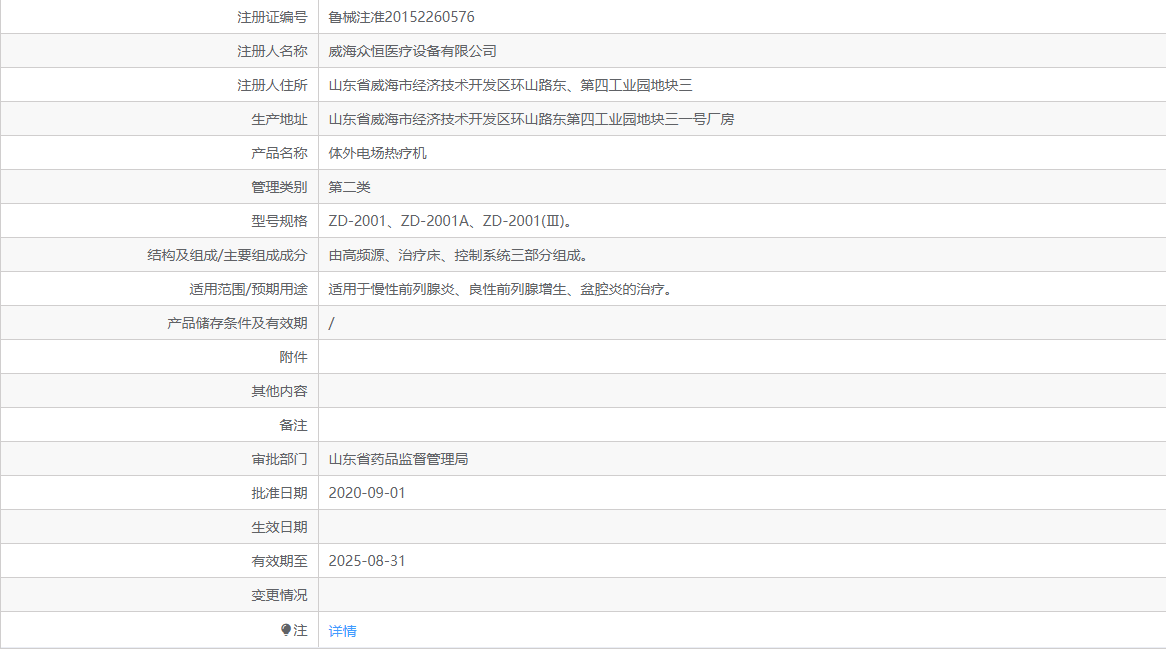1166x650 pixels.
Task: Click the 注册人住所 field label
Action: coord(272,86)
